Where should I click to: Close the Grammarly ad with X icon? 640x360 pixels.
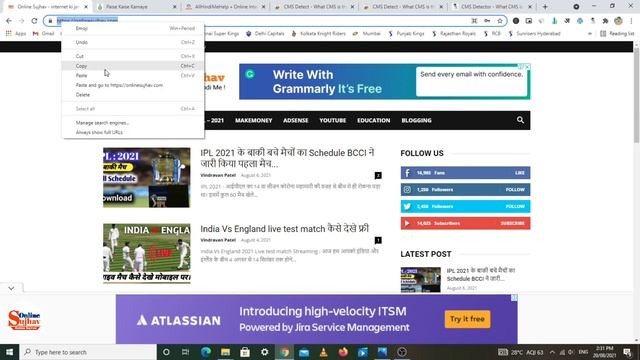pos(527,67)
